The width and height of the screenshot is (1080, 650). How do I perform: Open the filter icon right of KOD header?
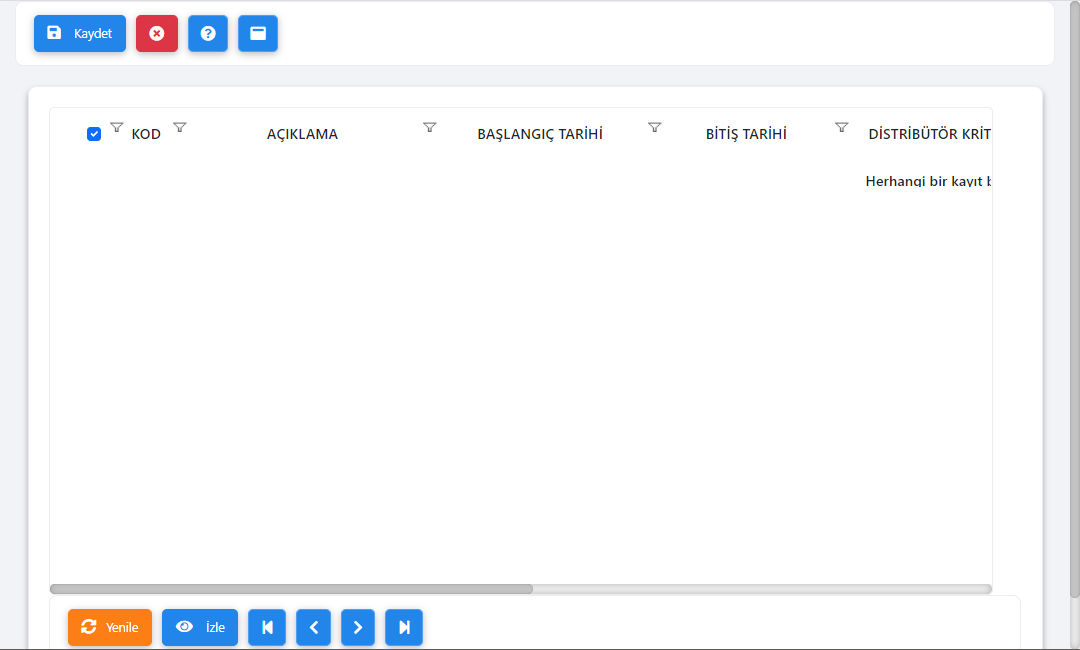pyautogui.click(x=180, y=127)
